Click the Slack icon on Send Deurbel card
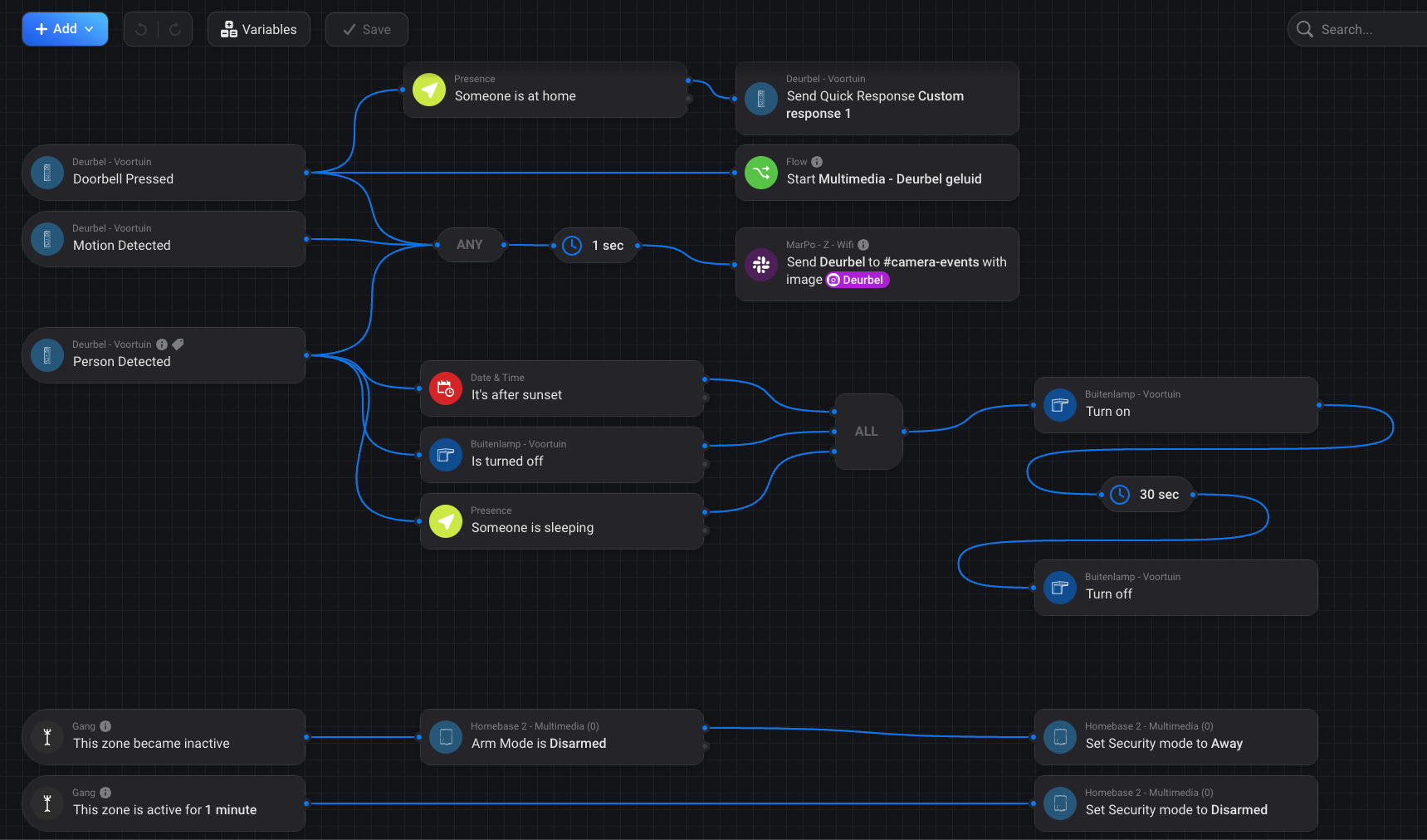 tap(761, 265)
